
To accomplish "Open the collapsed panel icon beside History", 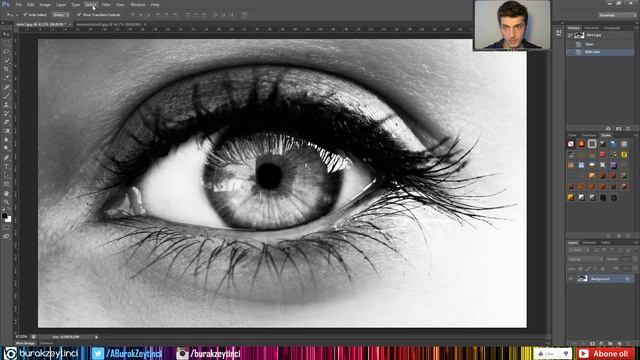I will tap(558, 33).
